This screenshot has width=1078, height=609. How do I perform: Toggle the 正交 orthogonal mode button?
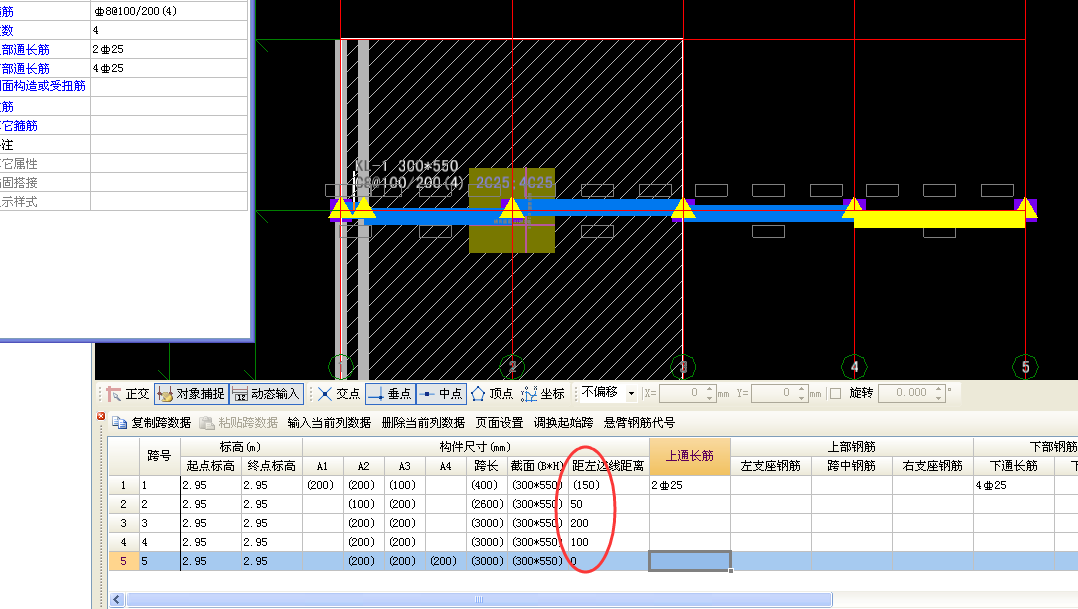point(128,394)
